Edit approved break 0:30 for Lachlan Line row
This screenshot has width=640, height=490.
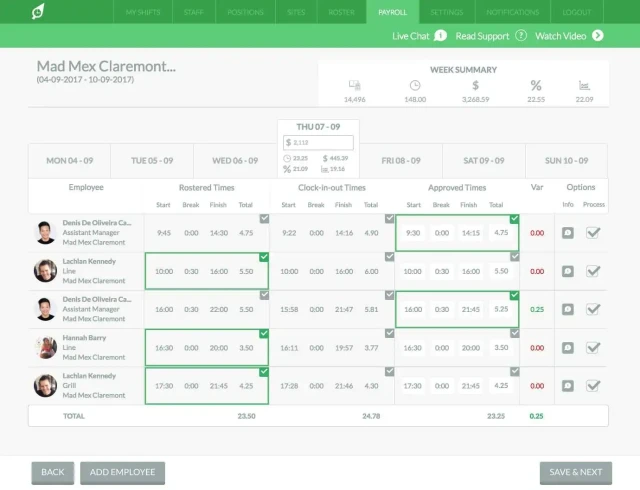442,271
